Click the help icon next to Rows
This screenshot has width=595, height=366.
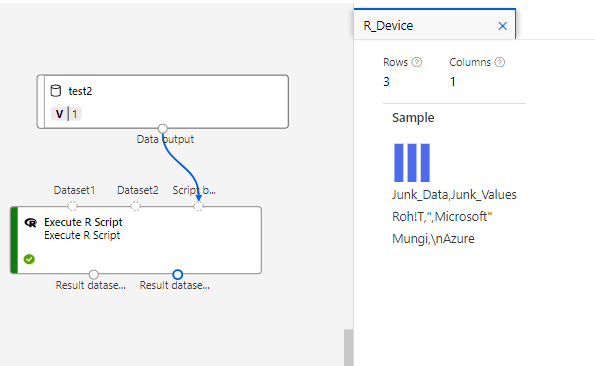pyautogui.click(x=417, y=62)
